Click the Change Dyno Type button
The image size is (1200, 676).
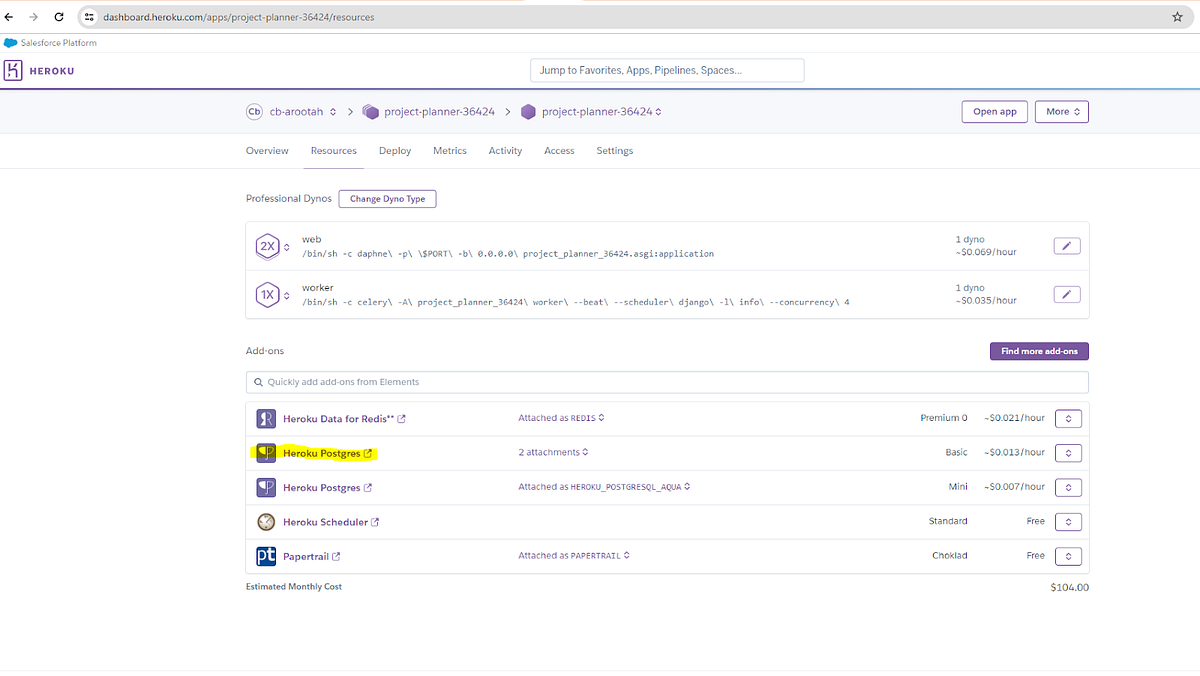point(387,198)
